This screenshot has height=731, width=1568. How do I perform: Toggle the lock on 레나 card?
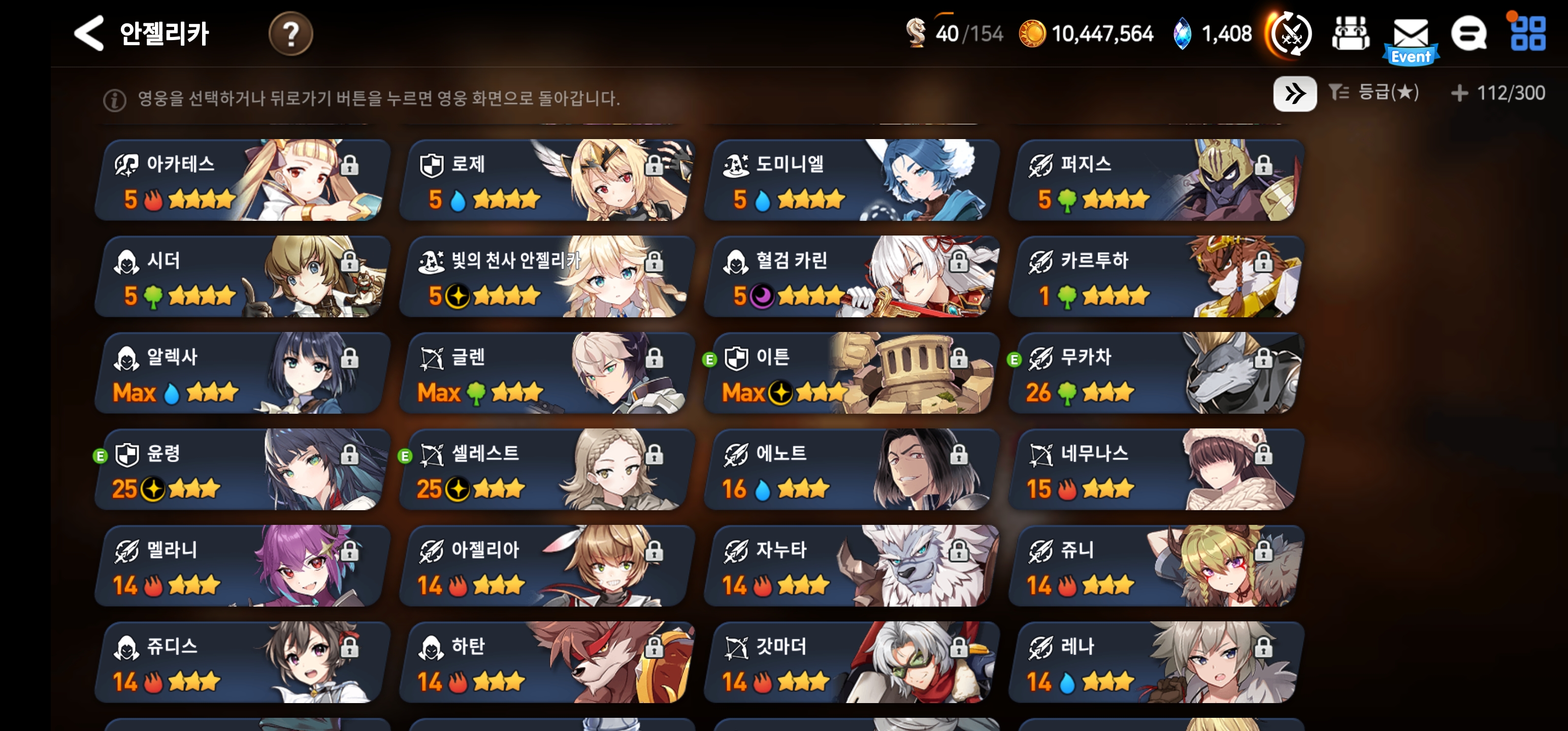pos(1263,647)
